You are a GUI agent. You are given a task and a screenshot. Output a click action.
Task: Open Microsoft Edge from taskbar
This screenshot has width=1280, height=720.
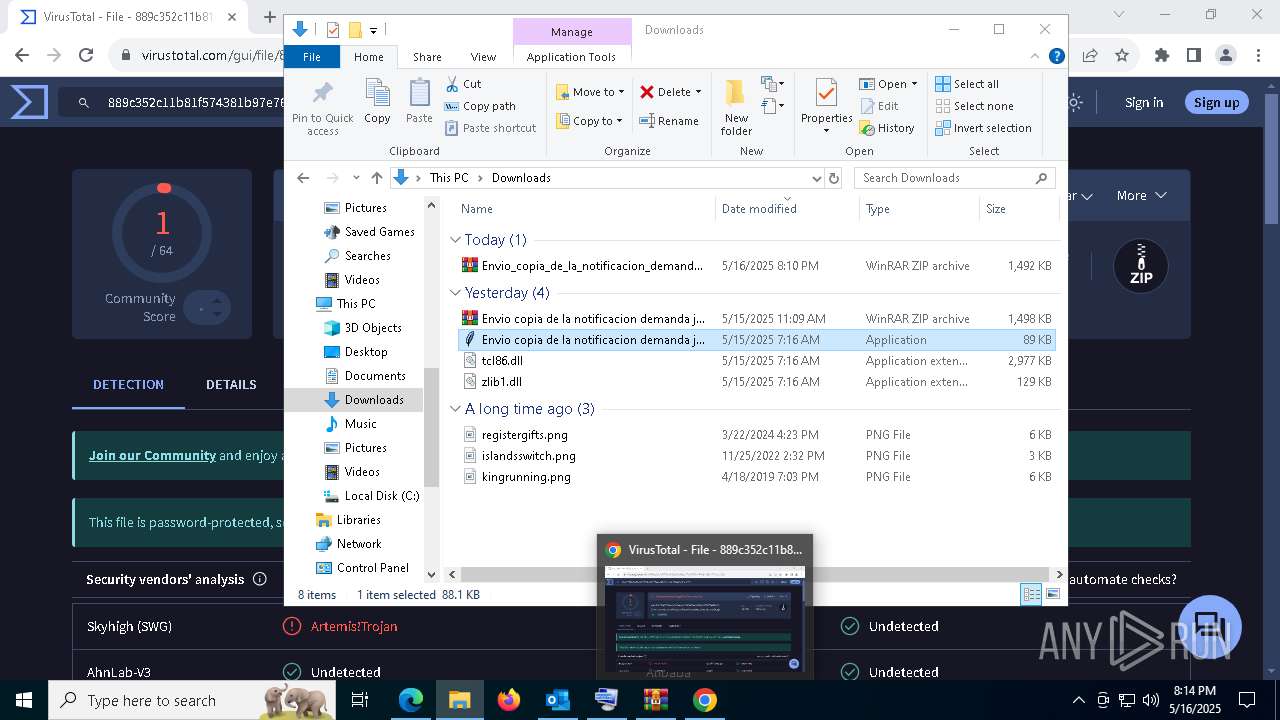pos(411,700)
